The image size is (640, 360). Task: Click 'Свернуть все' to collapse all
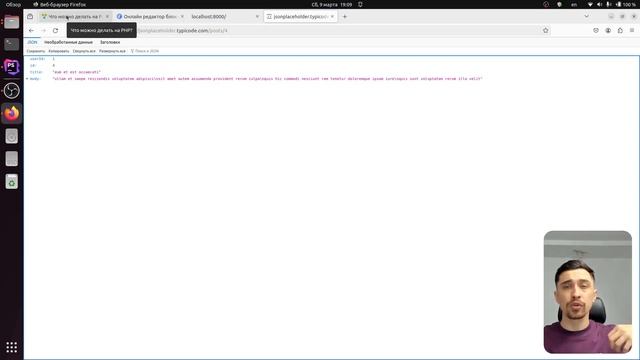tap(84, 51)
